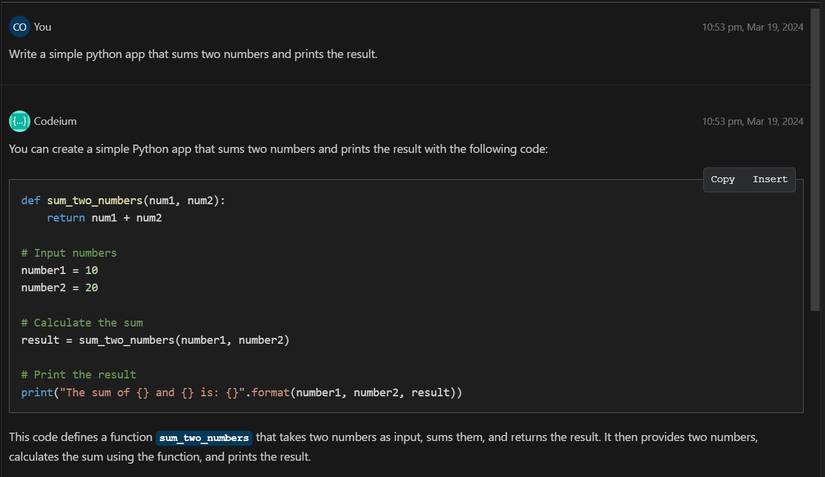
Task: Click the def sum_two_numbers line in code
Action: [x=123, y=200]
